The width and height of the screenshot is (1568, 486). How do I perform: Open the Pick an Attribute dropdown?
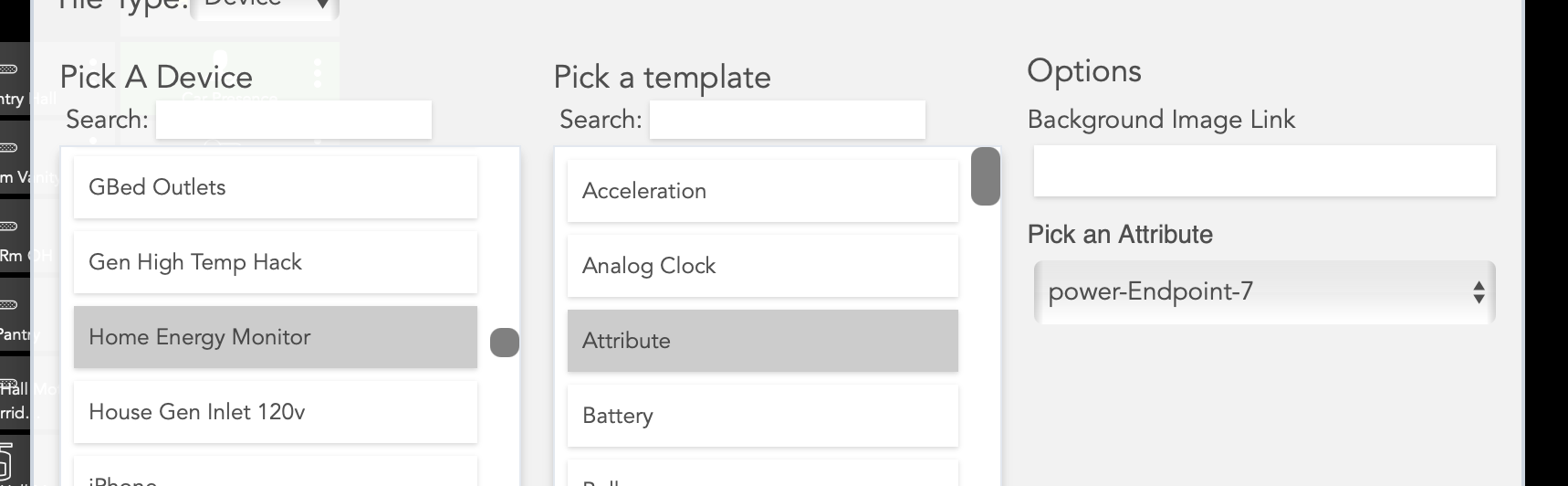point(1264,292)
